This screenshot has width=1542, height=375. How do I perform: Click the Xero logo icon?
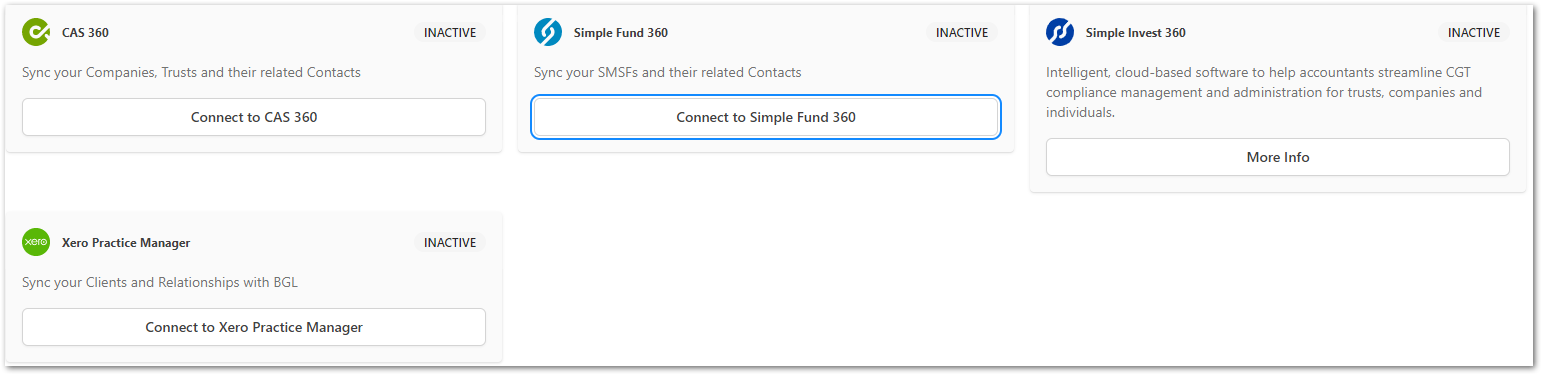tap(36, 242)
